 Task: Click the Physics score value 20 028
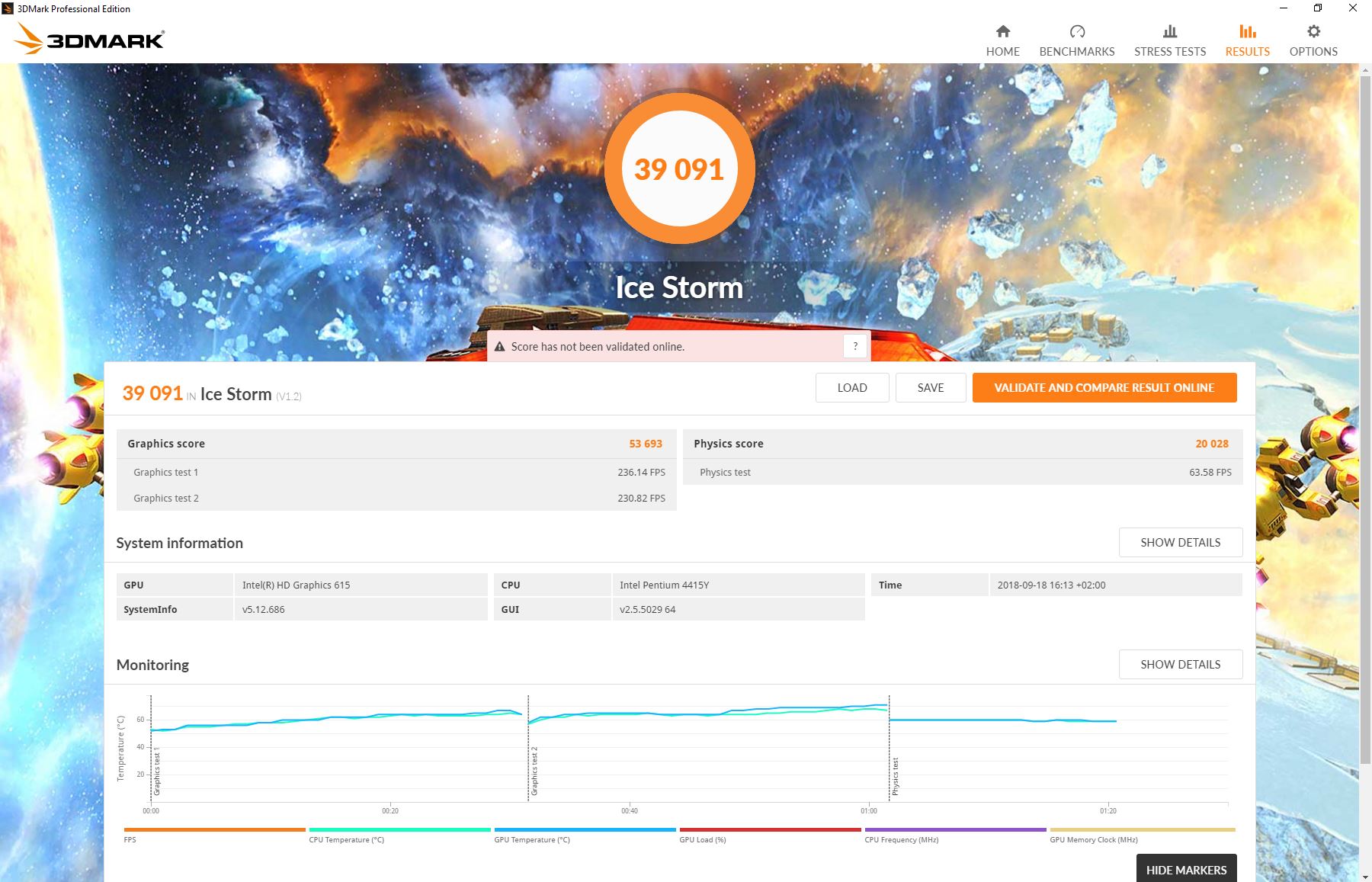1212,444
